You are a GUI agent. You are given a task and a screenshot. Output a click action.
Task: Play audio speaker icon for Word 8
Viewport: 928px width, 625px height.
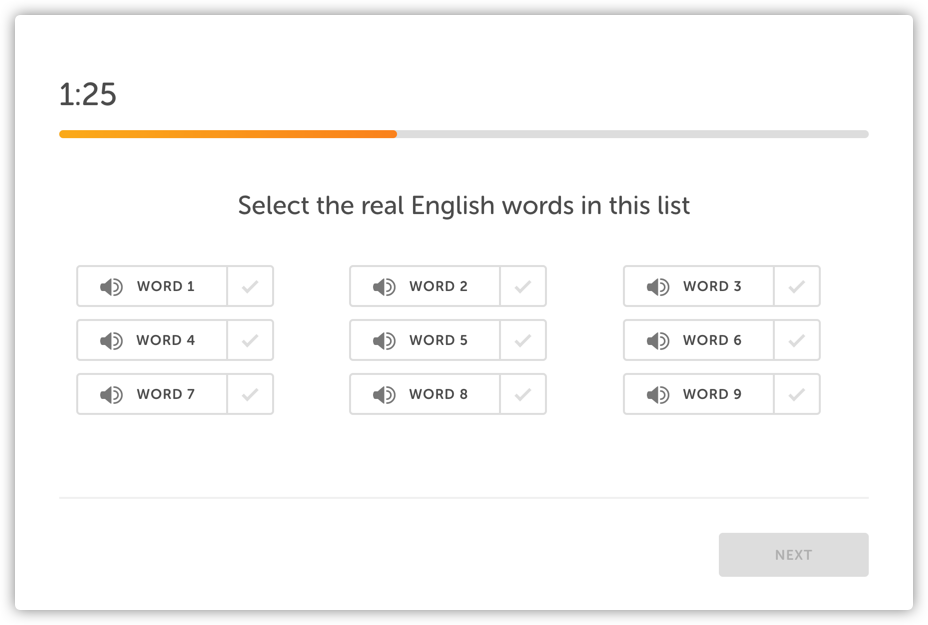[384, 395]
